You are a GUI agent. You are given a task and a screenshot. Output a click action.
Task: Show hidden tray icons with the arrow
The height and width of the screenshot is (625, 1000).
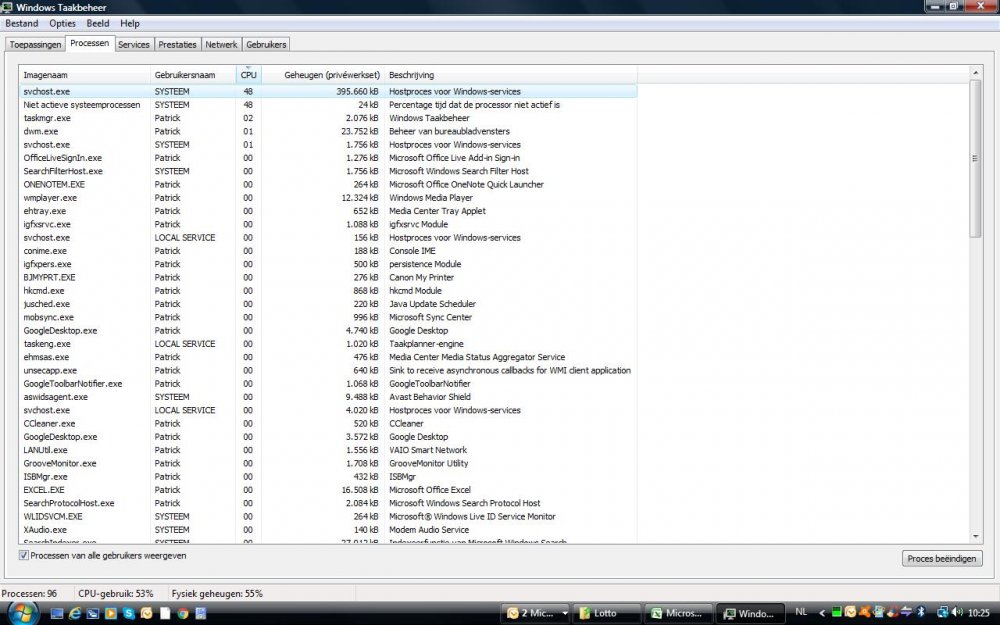[822, 612]
